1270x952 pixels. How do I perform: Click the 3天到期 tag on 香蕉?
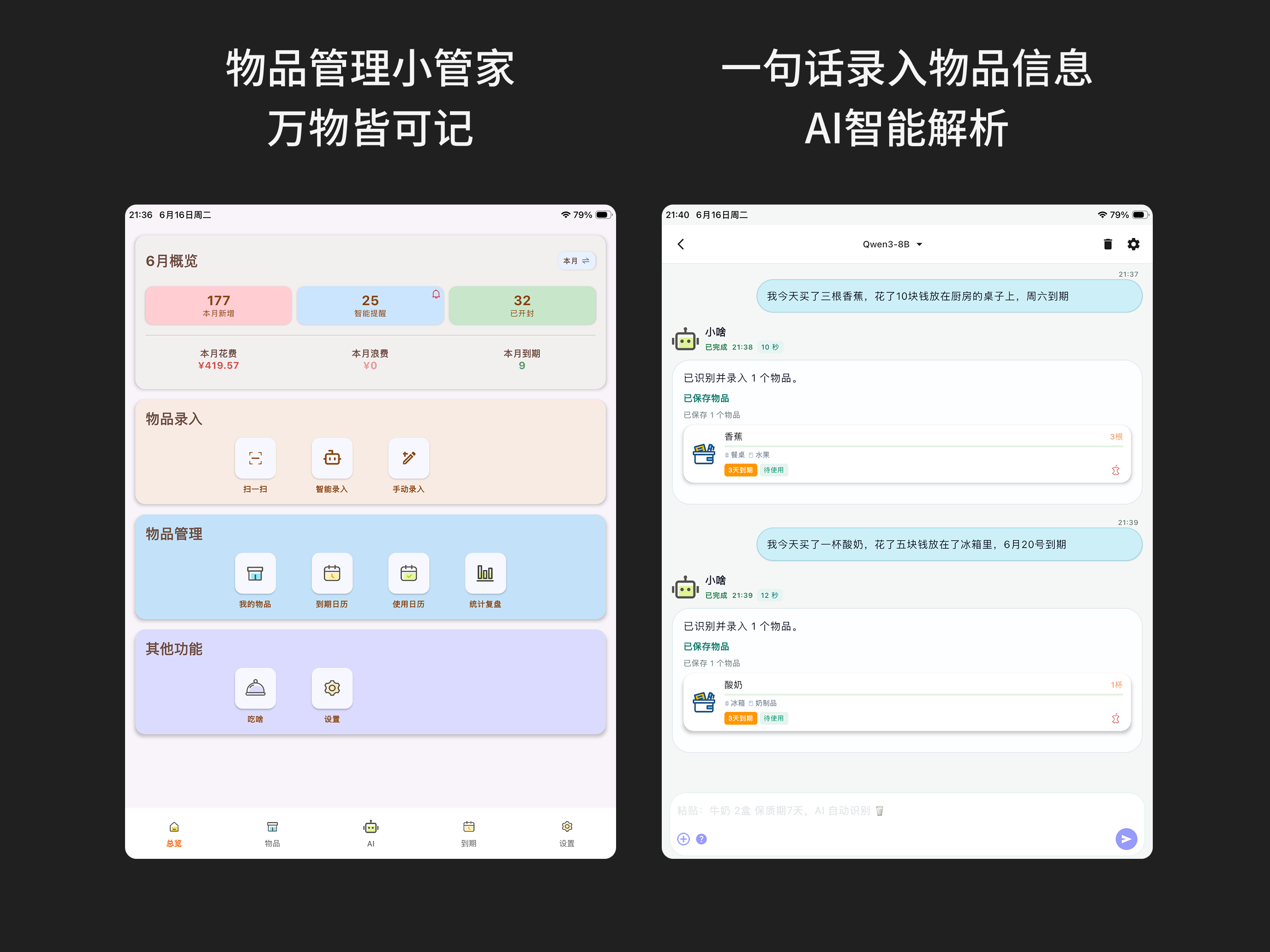pyautogui.click(x=741, y=470)
